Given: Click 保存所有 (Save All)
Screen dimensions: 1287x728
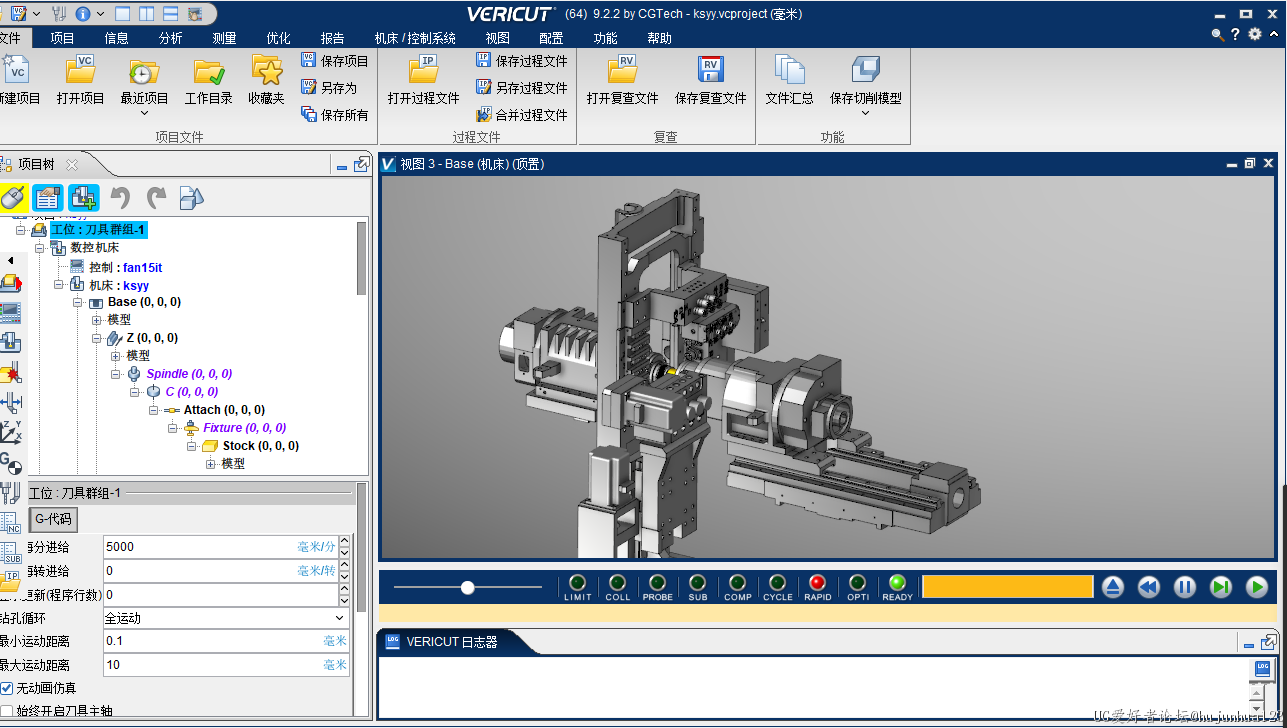Looking at the screenshot, I should coord(335,115).
